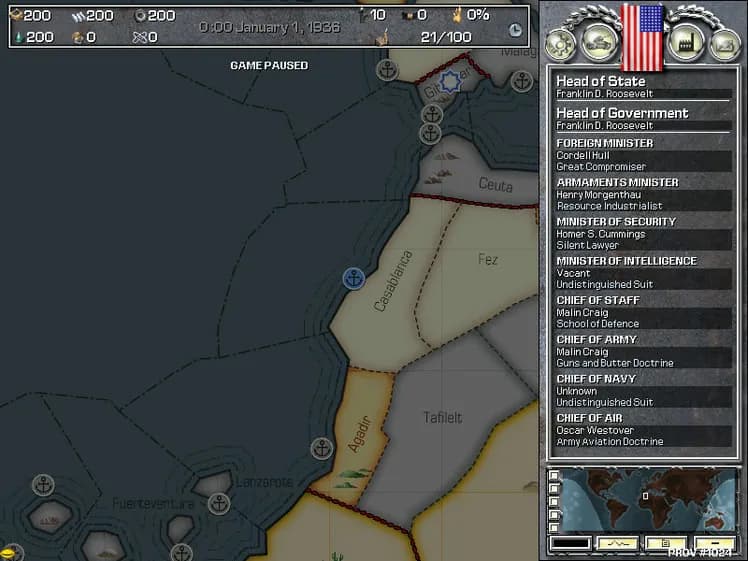Select the Ceuta province on the map

tap(496, 185)
